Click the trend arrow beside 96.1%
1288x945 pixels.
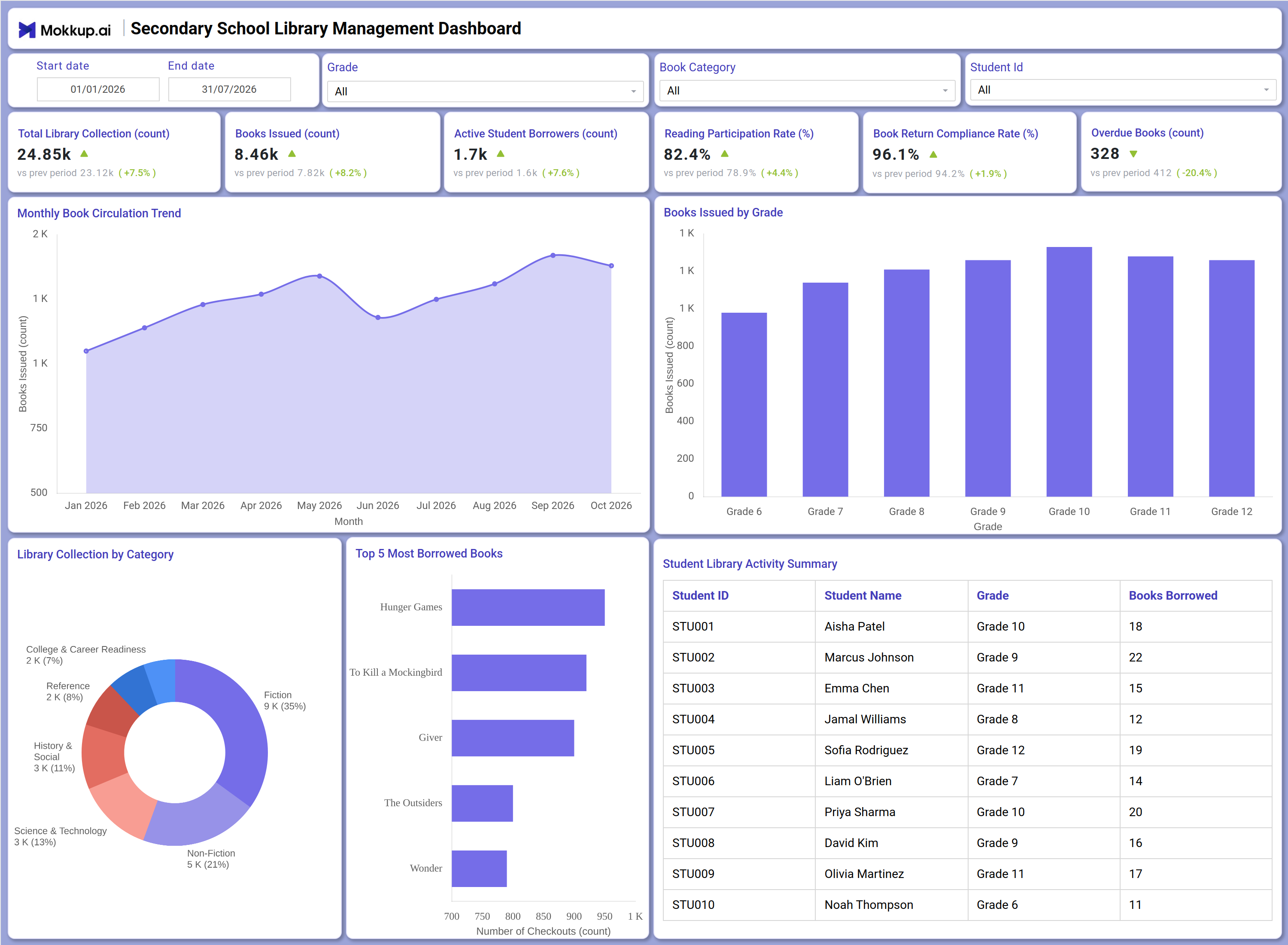pos(933,155)
